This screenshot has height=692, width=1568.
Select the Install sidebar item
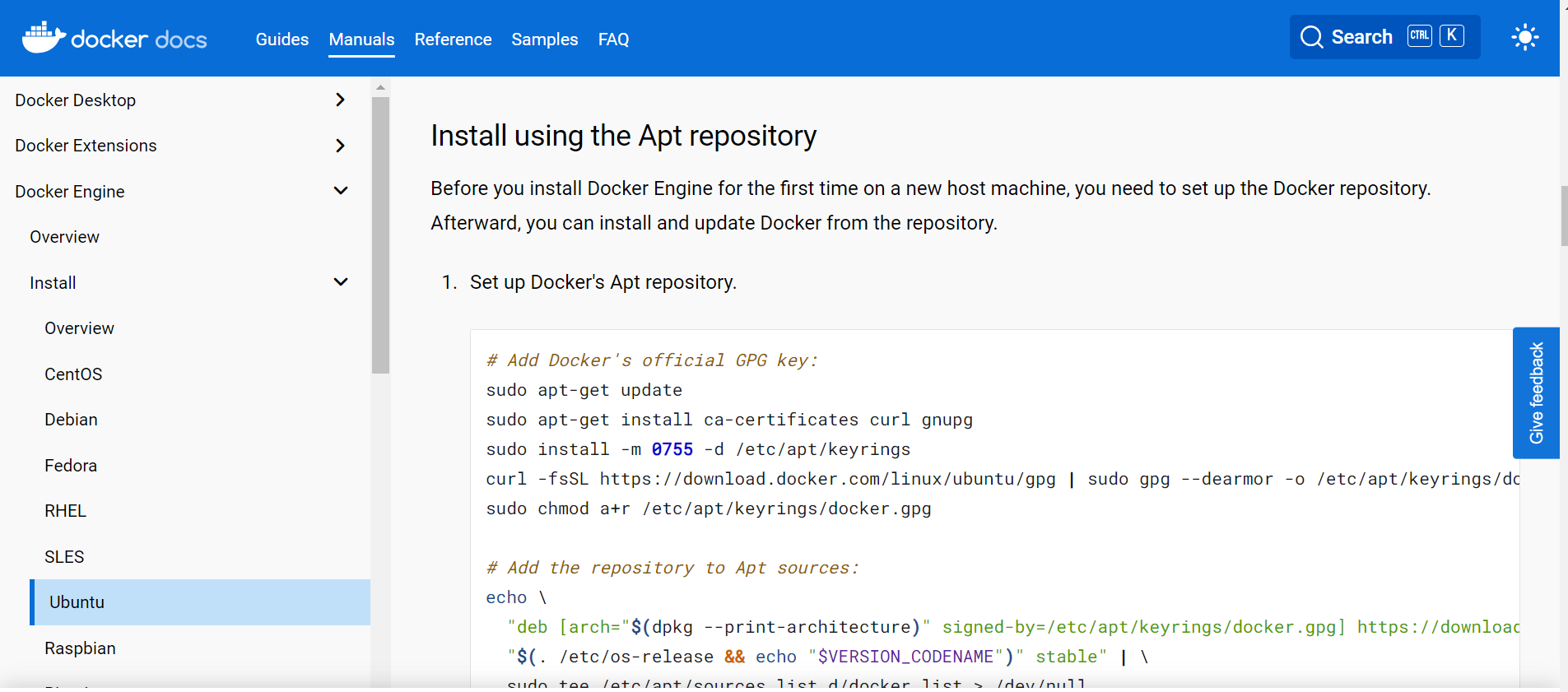pyautogui.click(x=53, y=283)
